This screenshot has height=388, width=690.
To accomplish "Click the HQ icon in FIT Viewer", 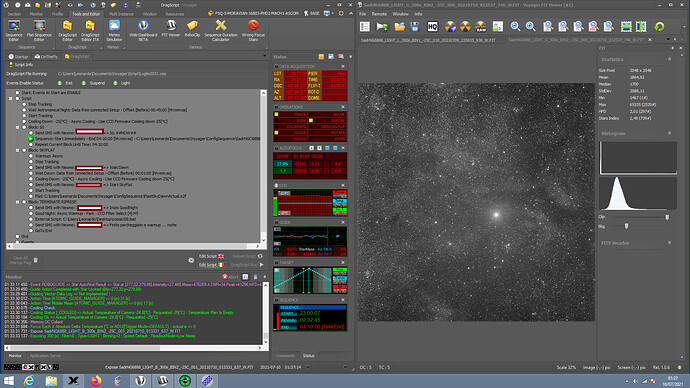I will [432, 27].
